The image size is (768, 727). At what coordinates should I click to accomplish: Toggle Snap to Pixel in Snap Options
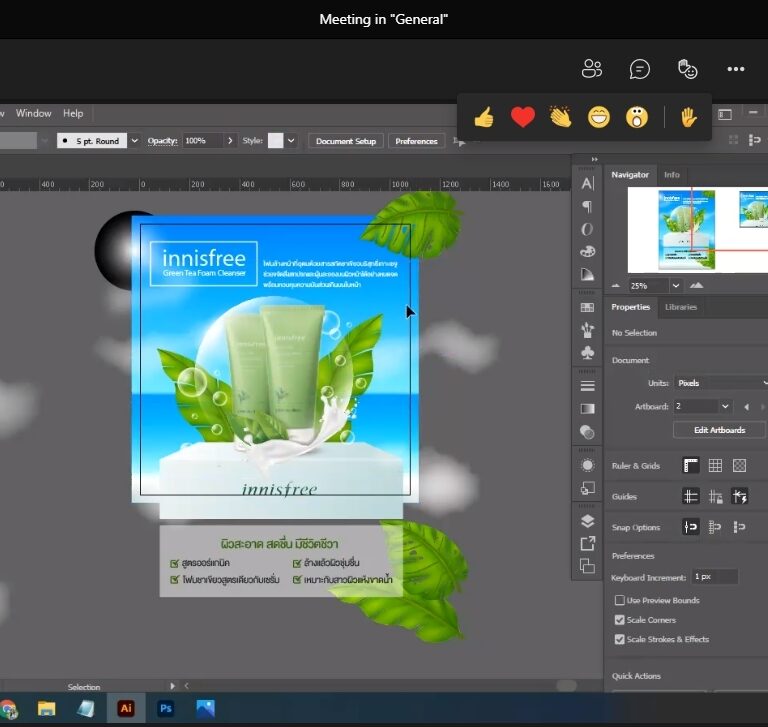(740, 527)
